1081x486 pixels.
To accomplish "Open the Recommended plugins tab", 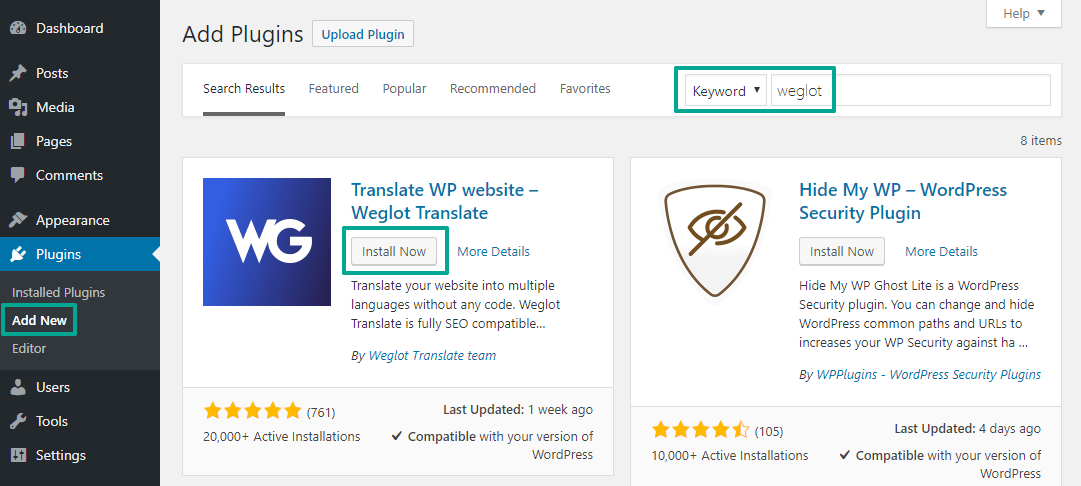I will tap(493, 88).
